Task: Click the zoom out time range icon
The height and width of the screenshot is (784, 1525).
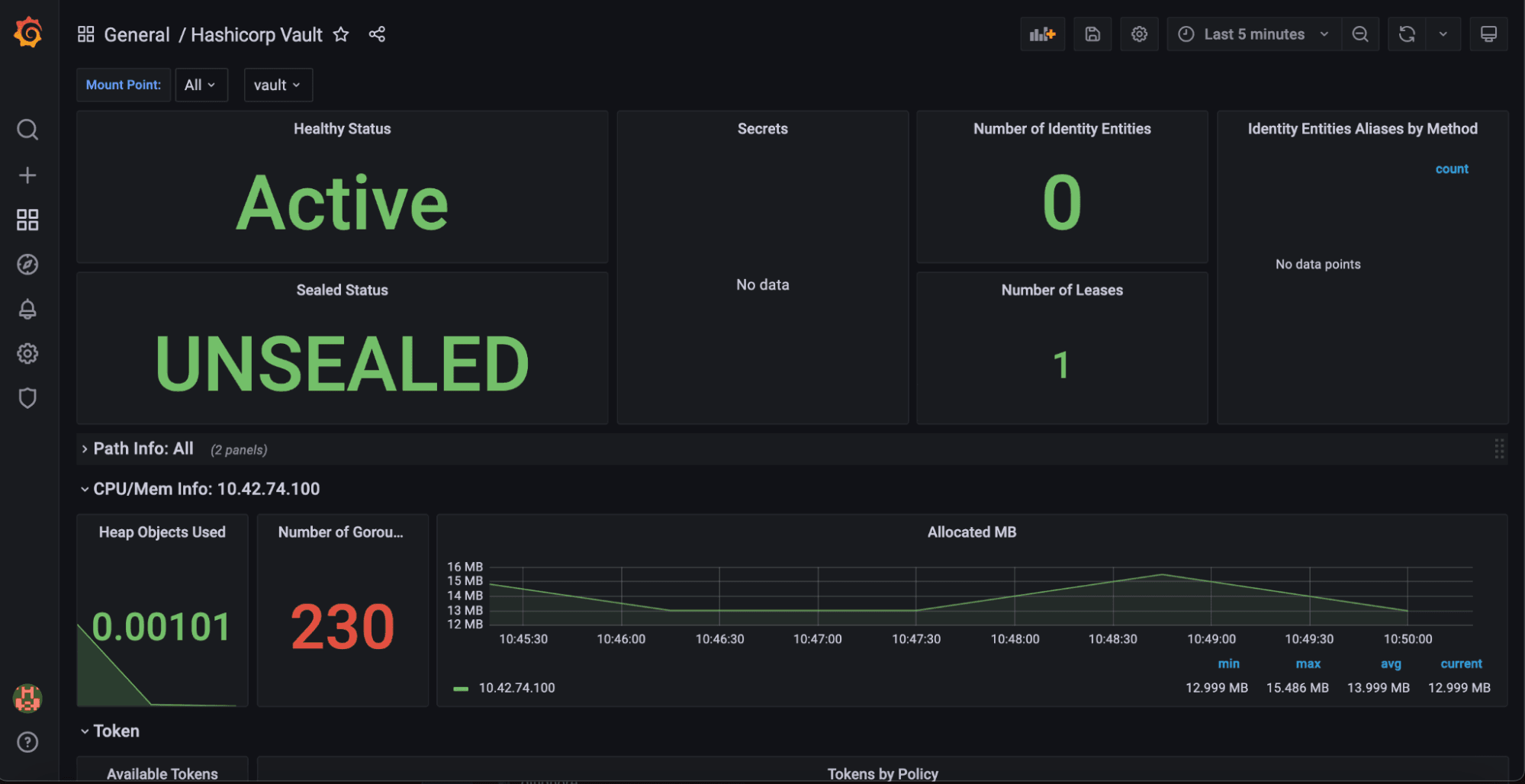Action: point(1360,34)
